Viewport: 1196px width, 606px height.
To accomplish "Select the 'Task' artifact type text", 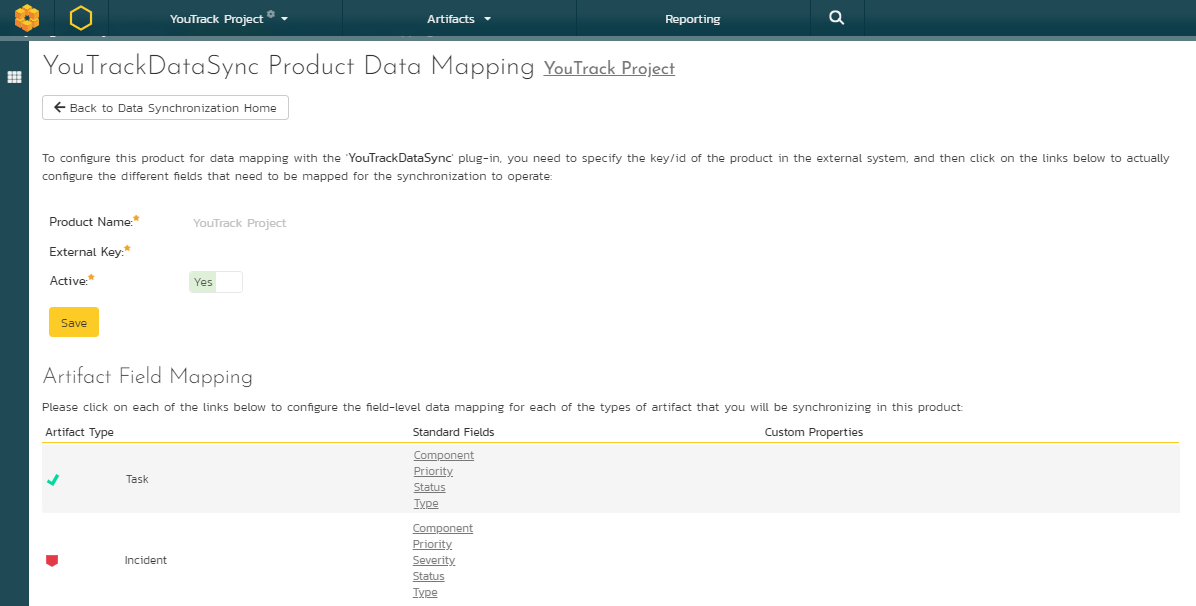I will [137, 479].
